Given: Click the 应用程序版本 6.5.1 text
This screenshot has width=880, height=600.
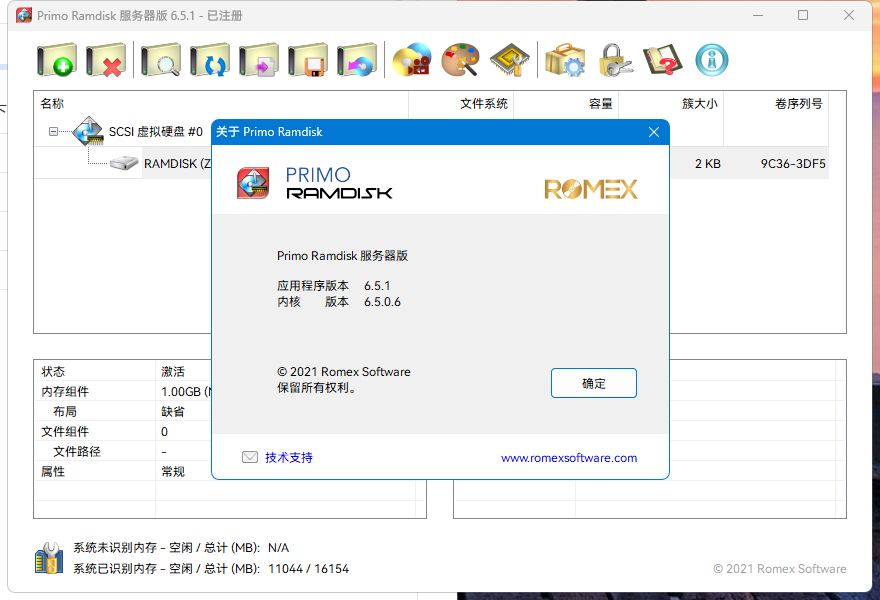Looking at the screenshot, I should coord(333,286).
